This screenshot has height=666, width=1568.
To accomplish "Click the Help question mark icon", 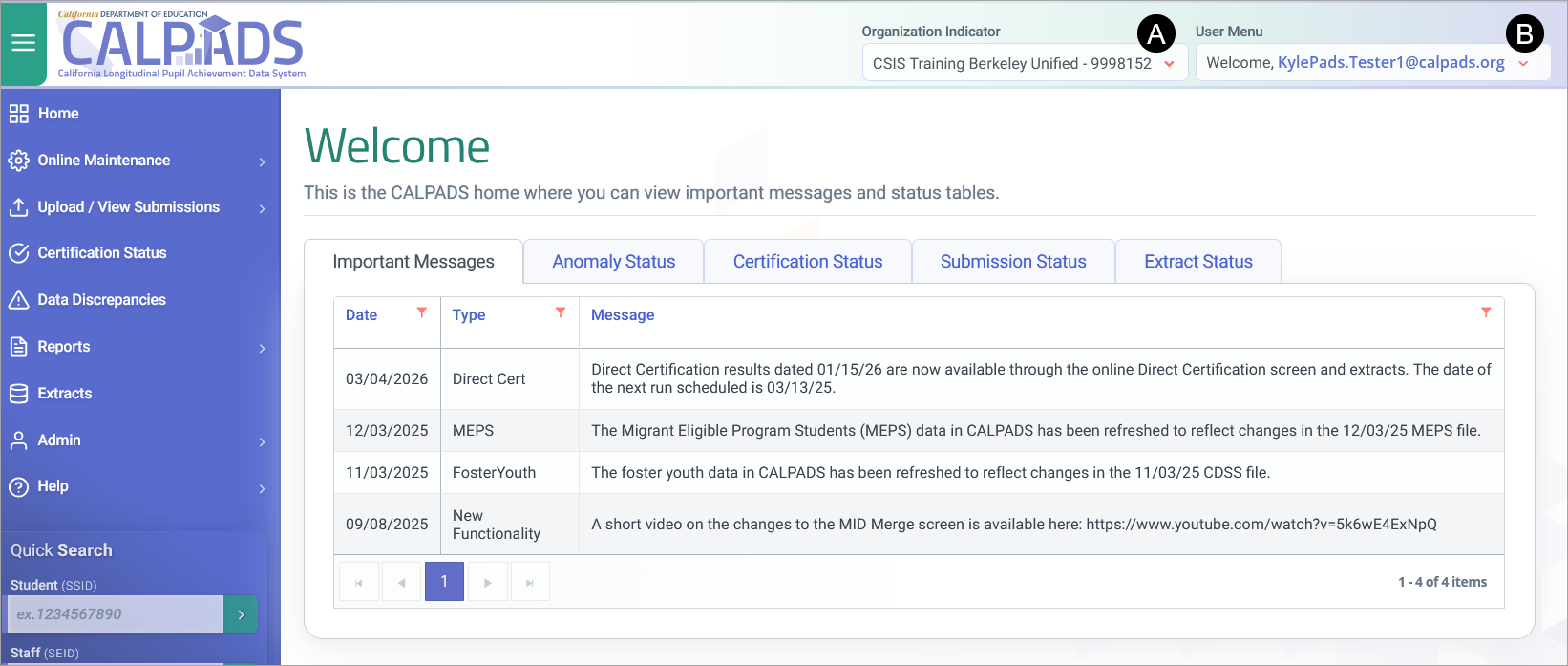I will click(19, 486).
